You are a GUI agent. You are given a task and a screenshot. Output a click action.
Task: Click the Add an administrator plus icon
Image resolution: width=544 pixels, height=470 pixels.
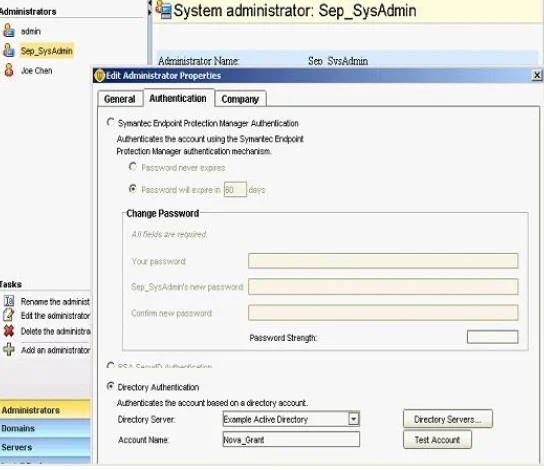pyautogui.click(x=9, y=349)
